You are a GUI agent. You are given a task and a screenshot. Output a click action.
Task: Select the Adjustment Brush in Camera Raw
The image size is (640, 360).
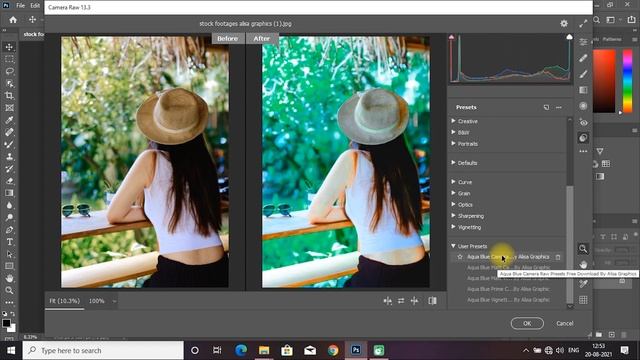point(583,74)
